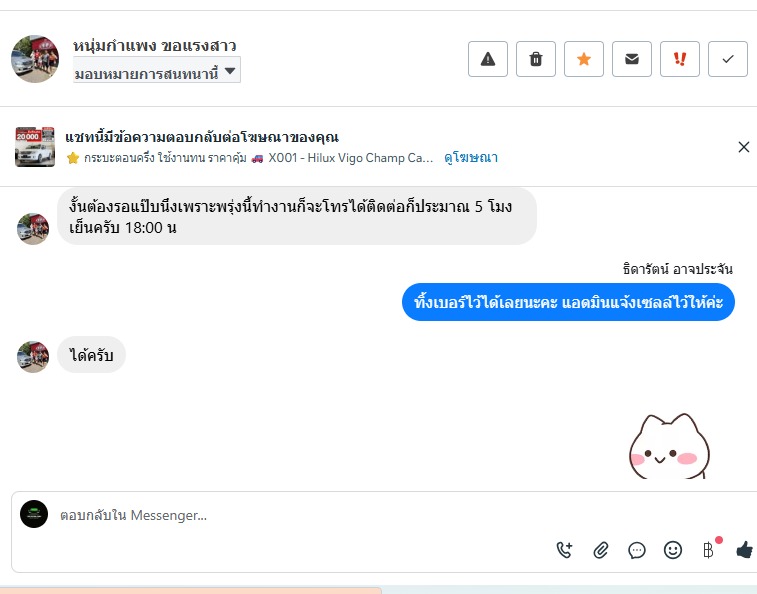The height and width of the screenshot is (594, 757).
Task: Click the spam warning triangle icon
Action: click(x=488, y=60)
